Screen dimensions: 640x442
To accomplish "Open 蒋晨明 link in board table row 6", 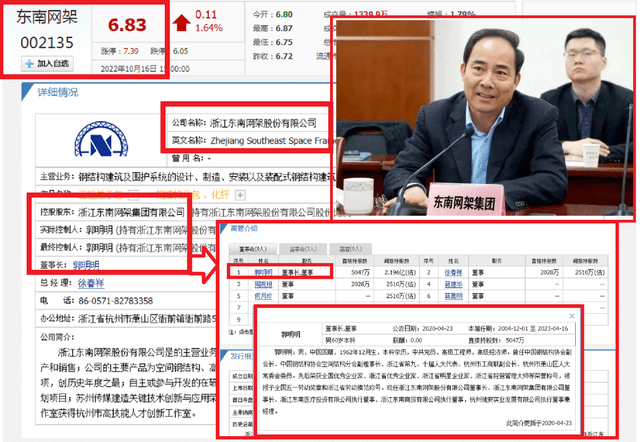I will coord(453,296).
